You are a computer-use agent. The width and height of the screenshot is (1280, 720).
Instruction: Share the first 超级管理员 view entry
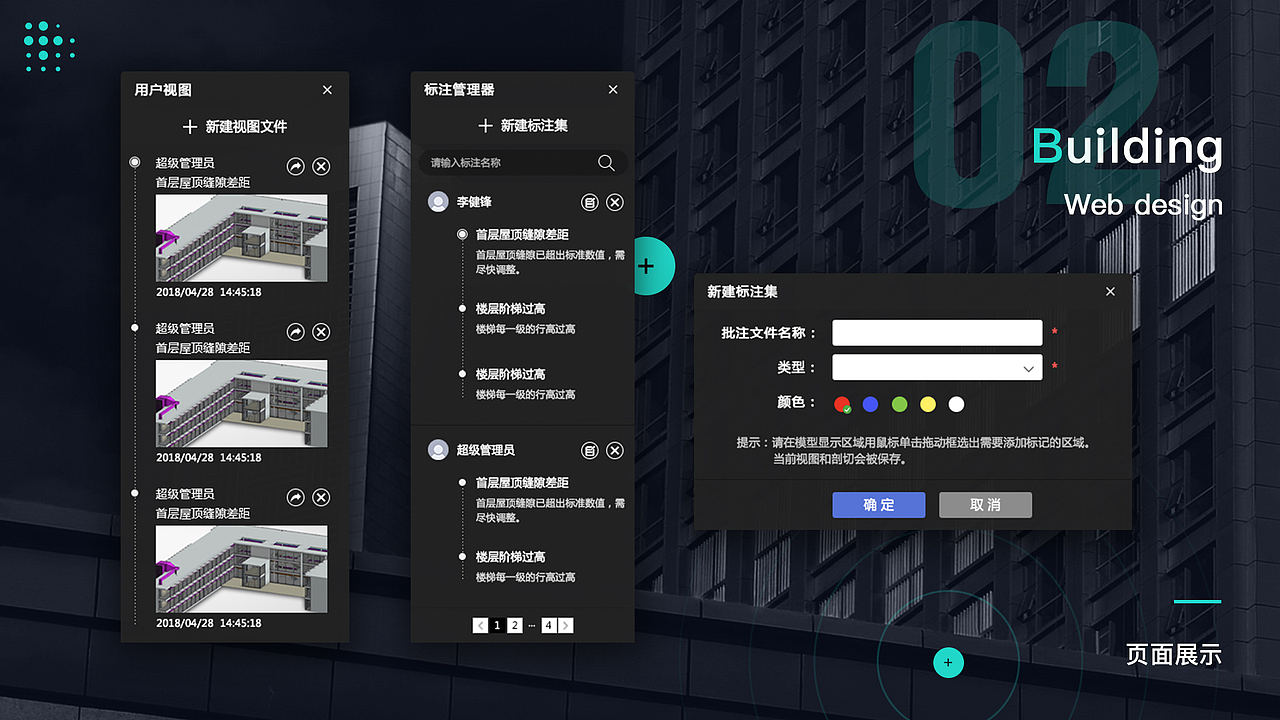(x=295, y=166)
